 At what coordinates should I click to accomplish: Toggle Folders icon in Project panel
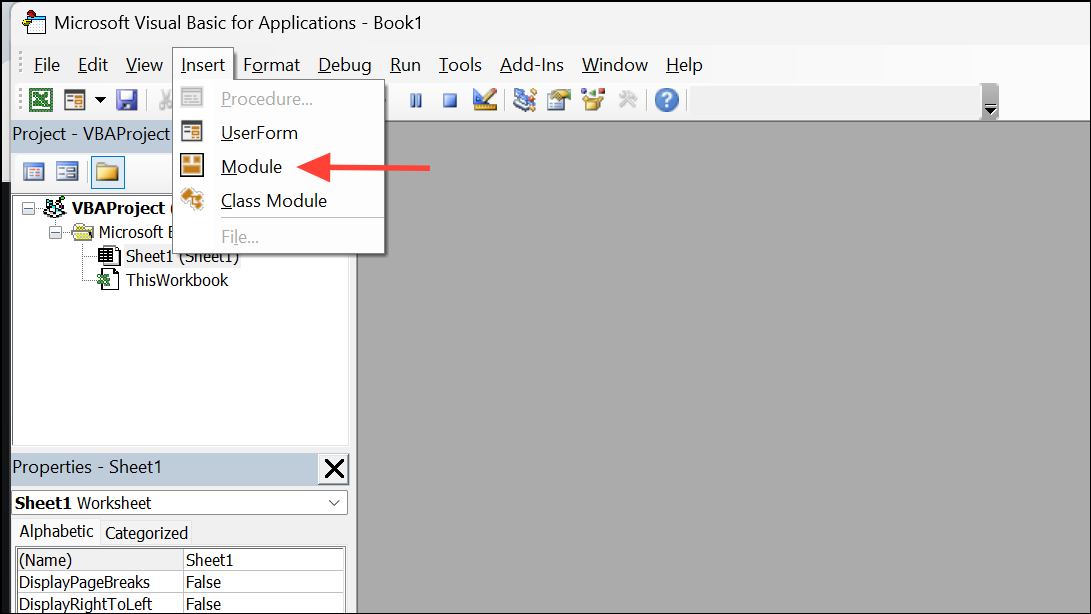[107, 172]
